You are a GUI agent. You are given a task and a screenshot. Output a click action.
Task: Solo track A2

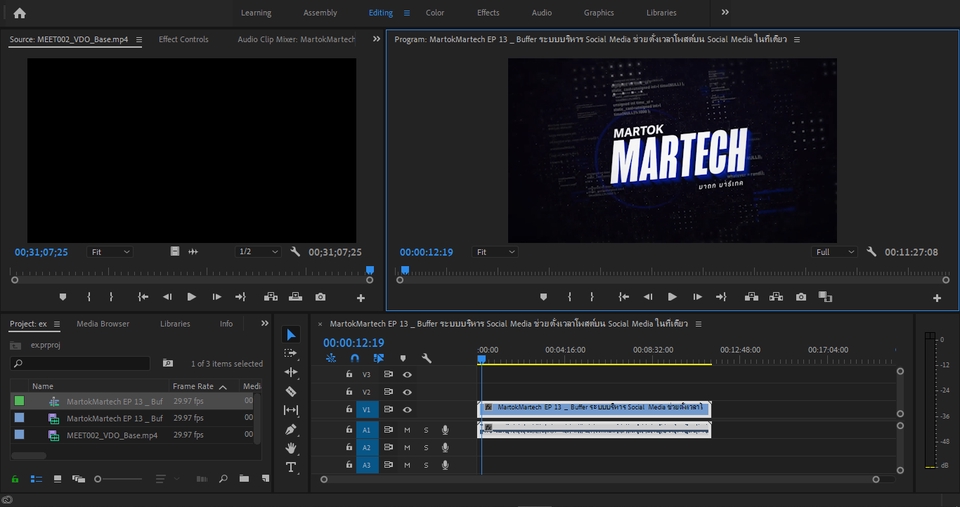426,448
